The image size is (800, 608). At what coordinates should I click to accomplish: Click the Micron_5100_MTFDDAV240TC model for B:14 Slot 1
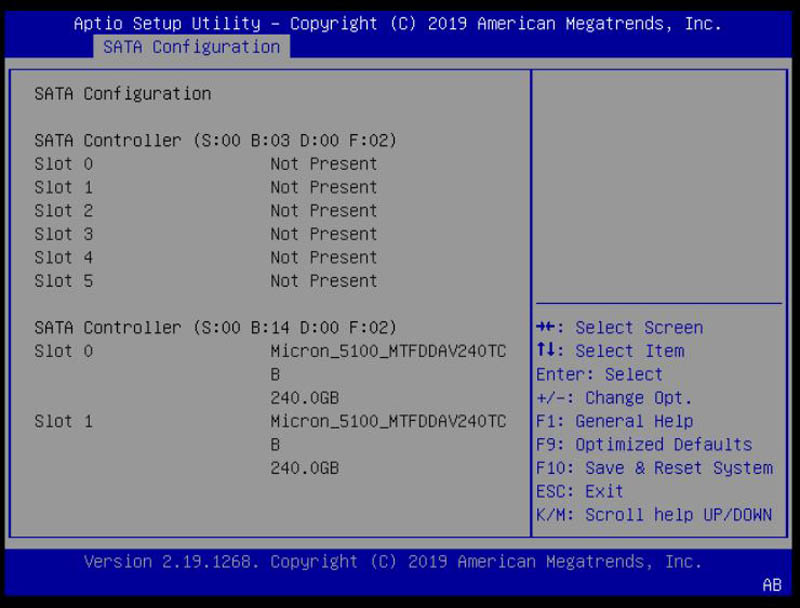[388, 421]
